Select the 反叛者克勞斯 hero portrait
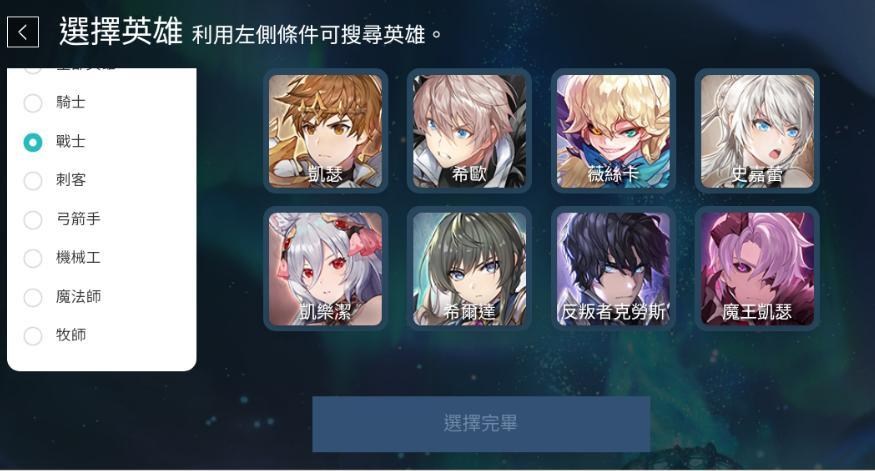Screen dimensions: 875x471 tap(613, 269)
